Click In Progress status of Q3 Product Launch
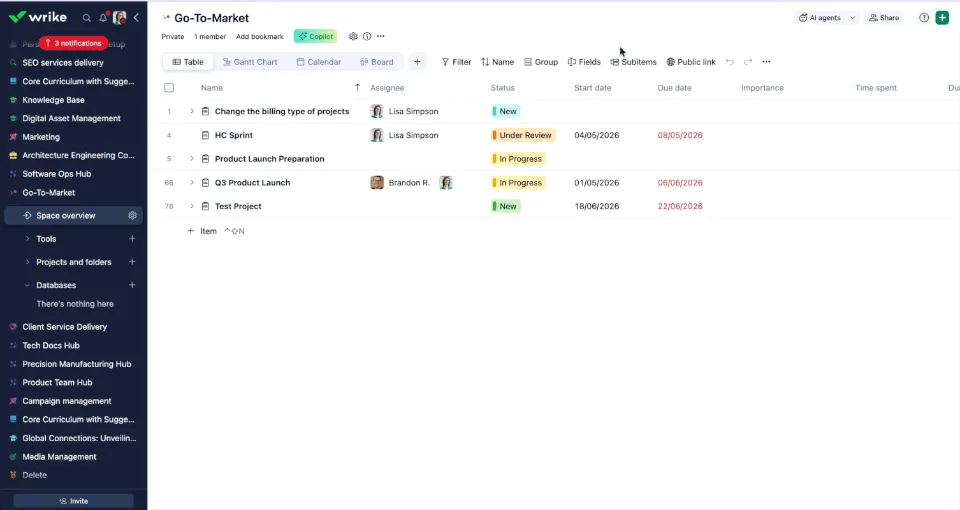This screenshot has height=510, width=960. [x=519, y=182]
